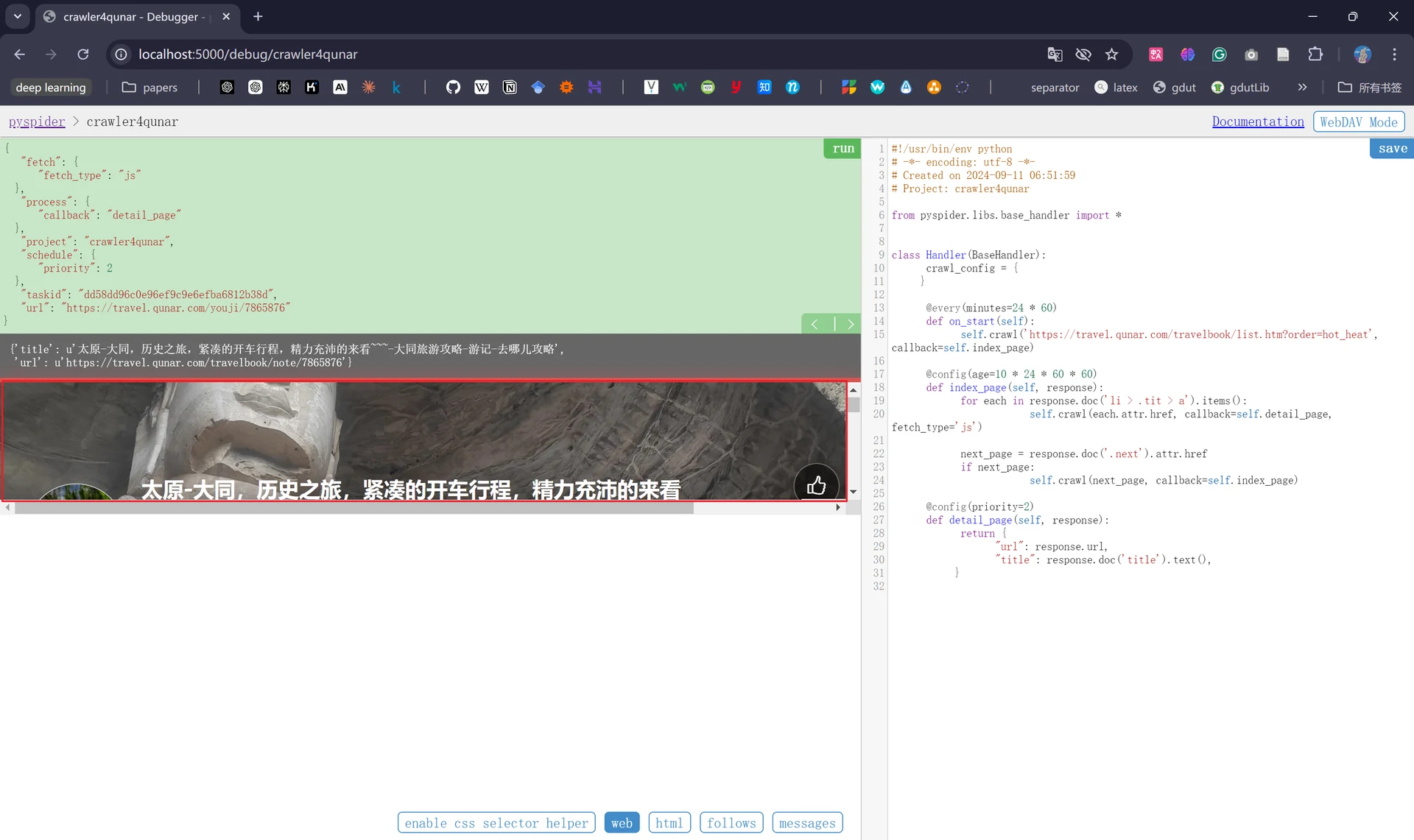Toggle enable css selector helper

496,823
